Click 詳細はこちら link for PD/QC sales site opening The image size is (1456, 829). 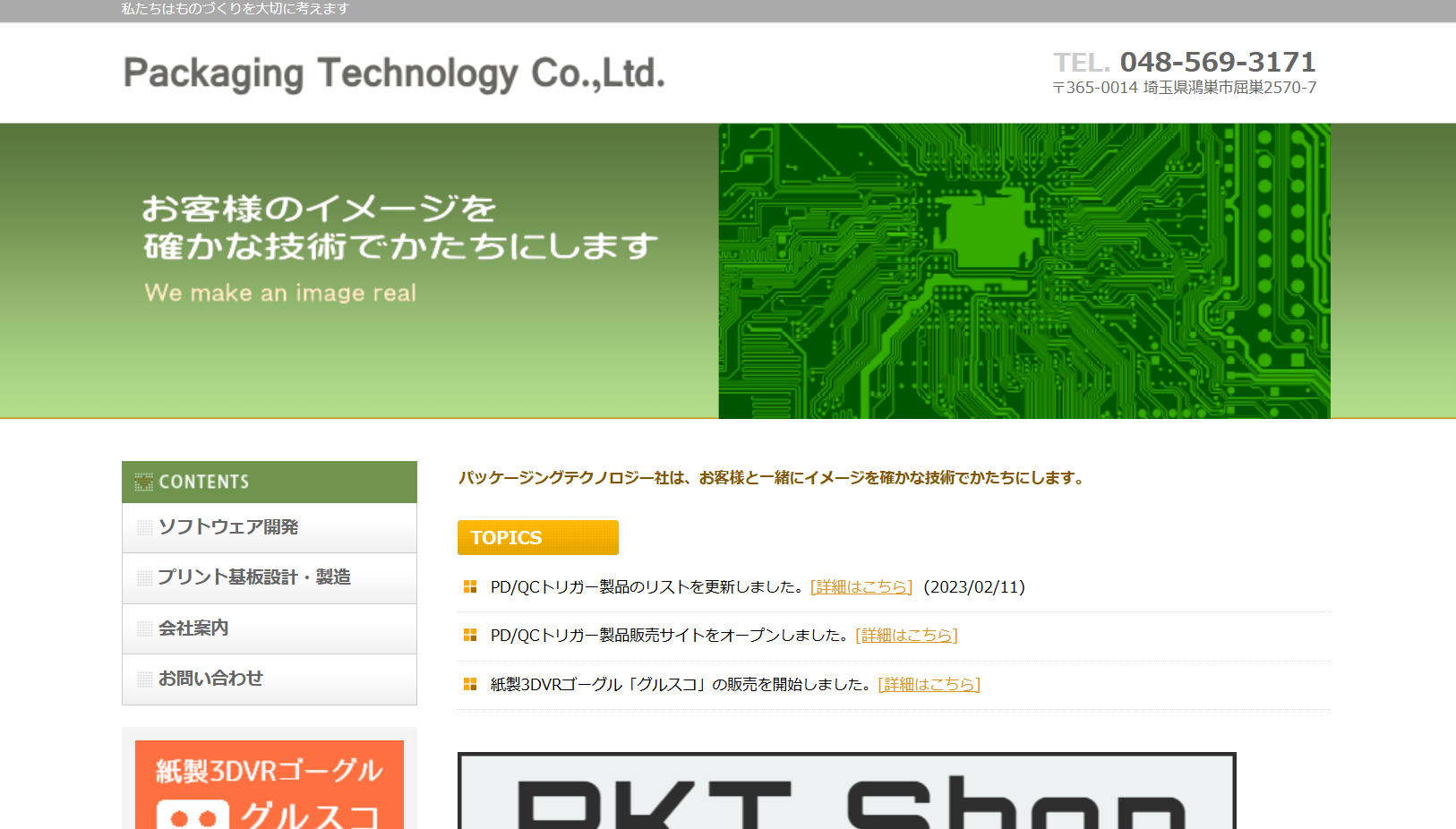(906, 636)
